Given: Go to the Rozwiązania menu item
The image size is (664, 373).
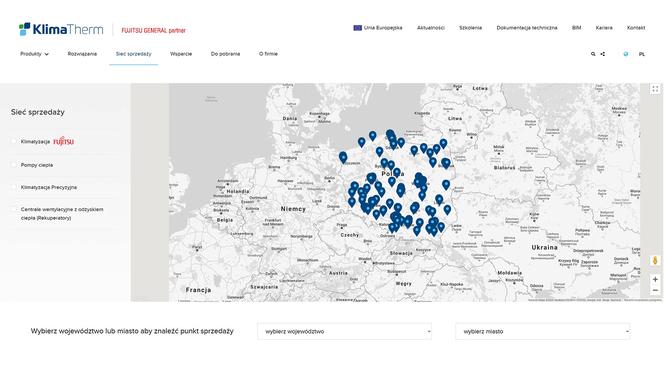Looking at the screenshot, I should click(x=82, y=54).
